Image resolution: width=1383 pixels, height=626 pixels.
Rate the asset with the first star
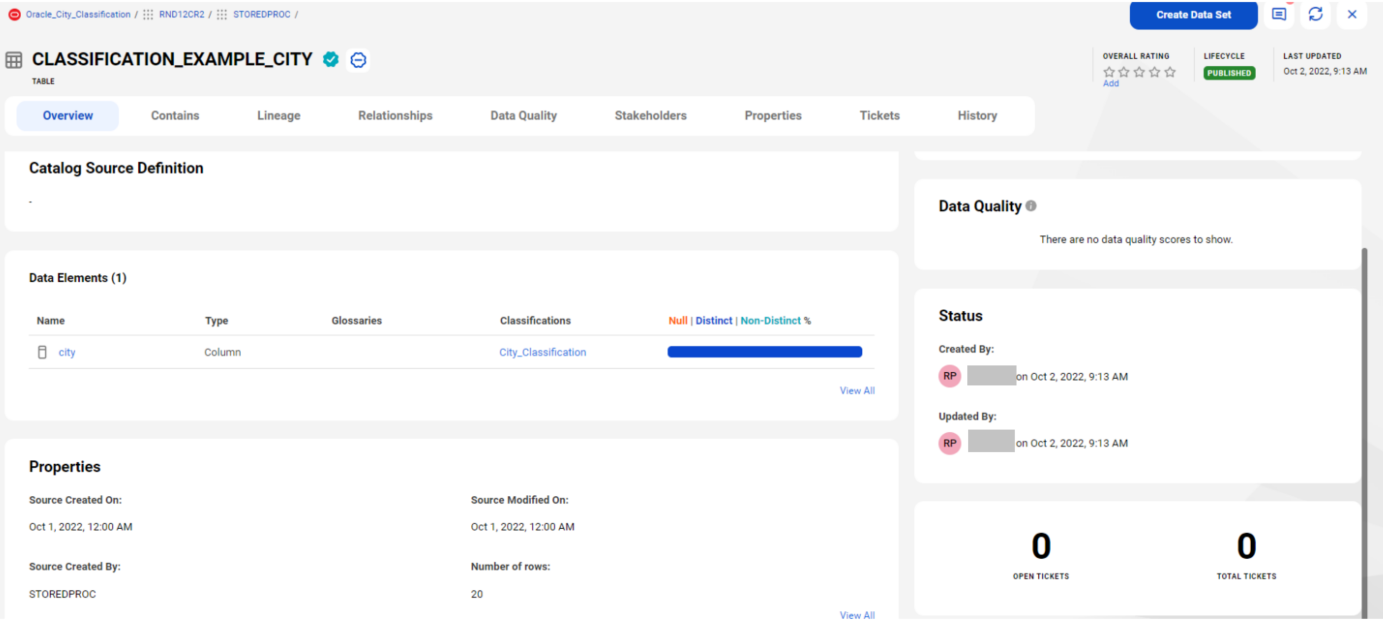point(1109,72)
